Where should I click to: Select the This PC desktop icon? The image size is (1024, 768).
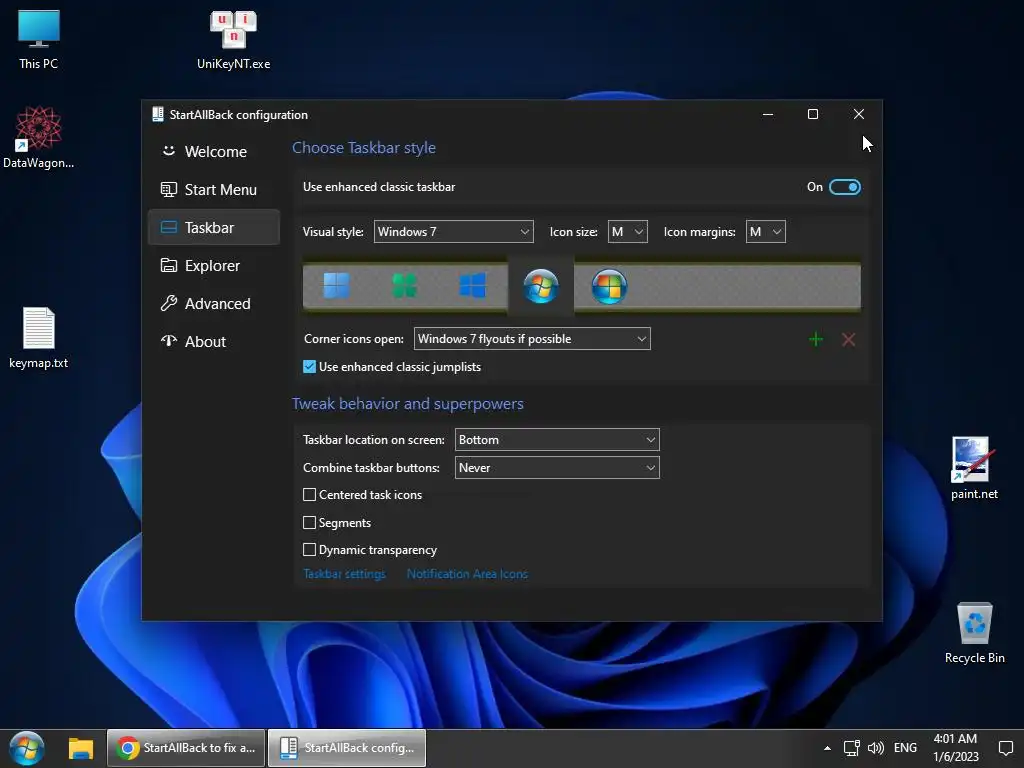click(39, 39)
